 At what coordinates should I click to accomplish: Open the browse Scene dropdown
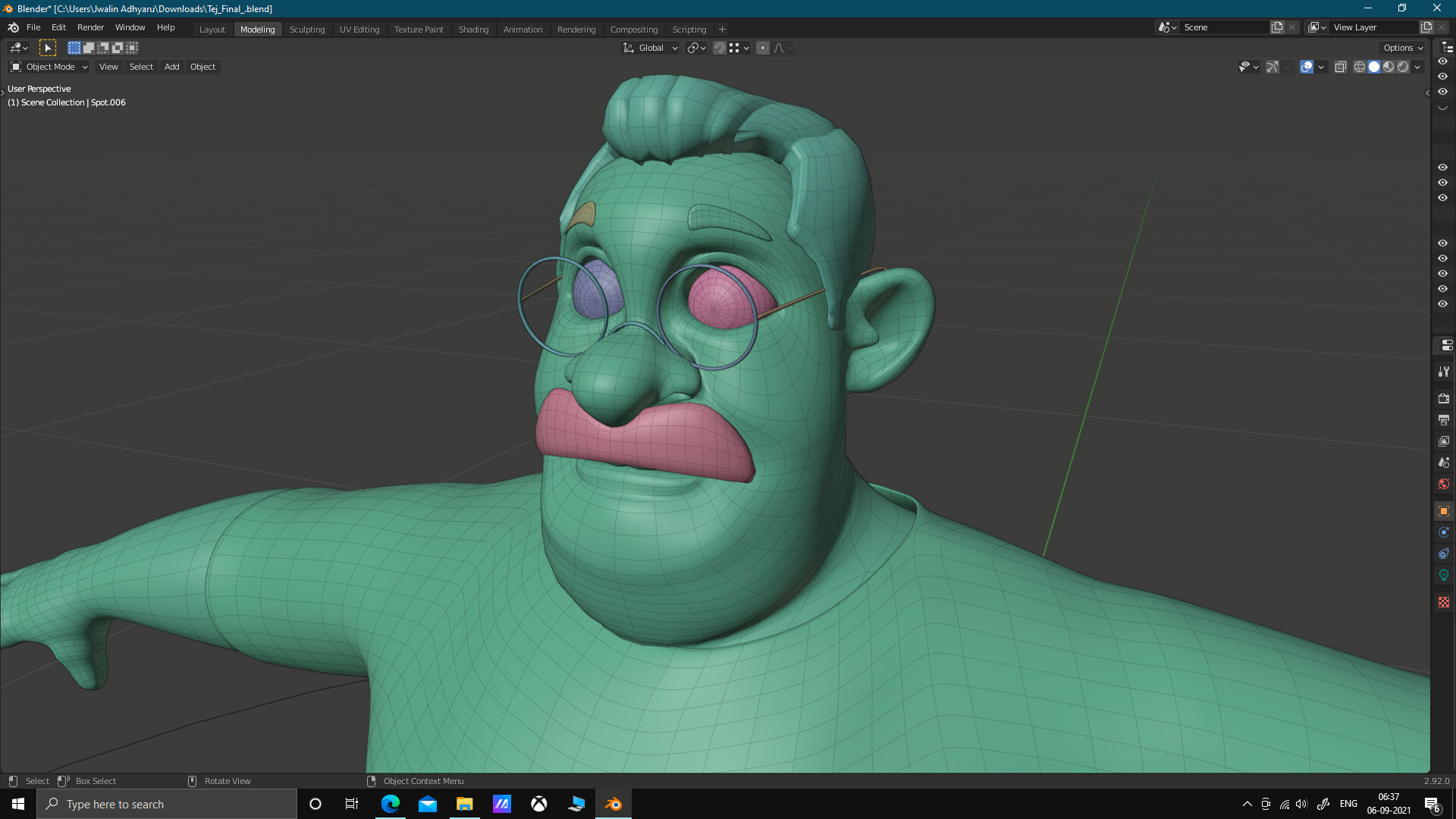[1167, 27]
